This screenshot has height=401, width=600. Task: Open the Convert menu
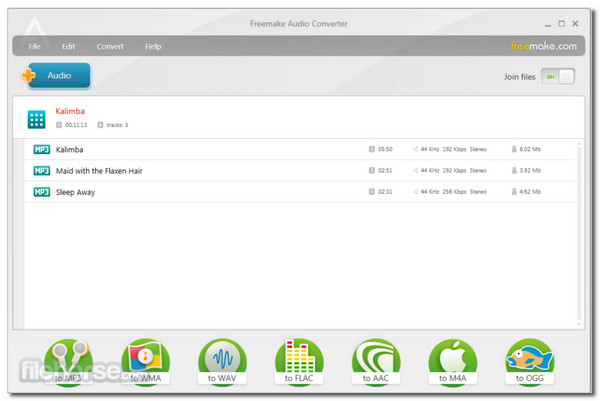pos(110,46)
